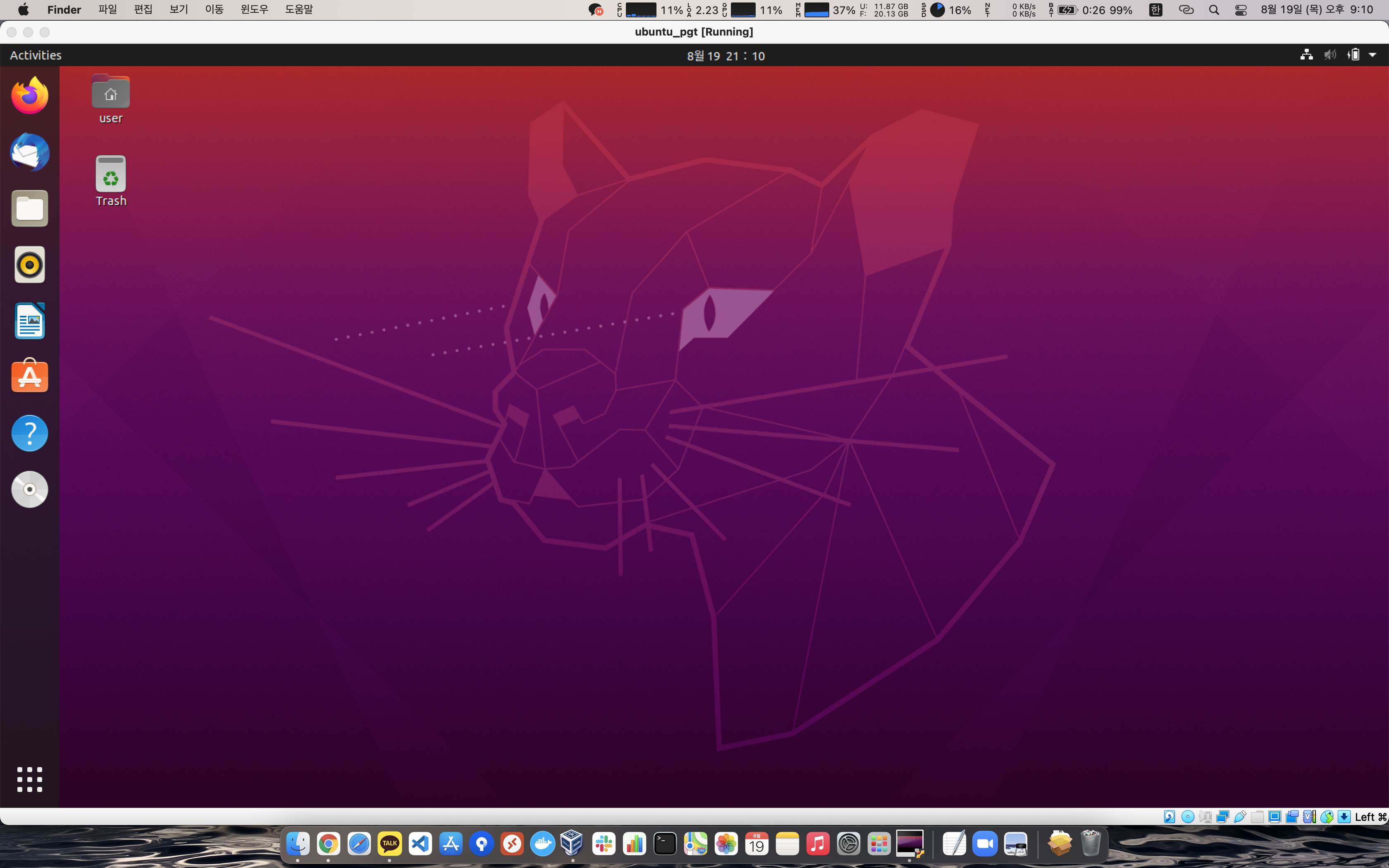
Task: Expand the Ubuntu system menu arrow
Action: [x=1372, y=55]
